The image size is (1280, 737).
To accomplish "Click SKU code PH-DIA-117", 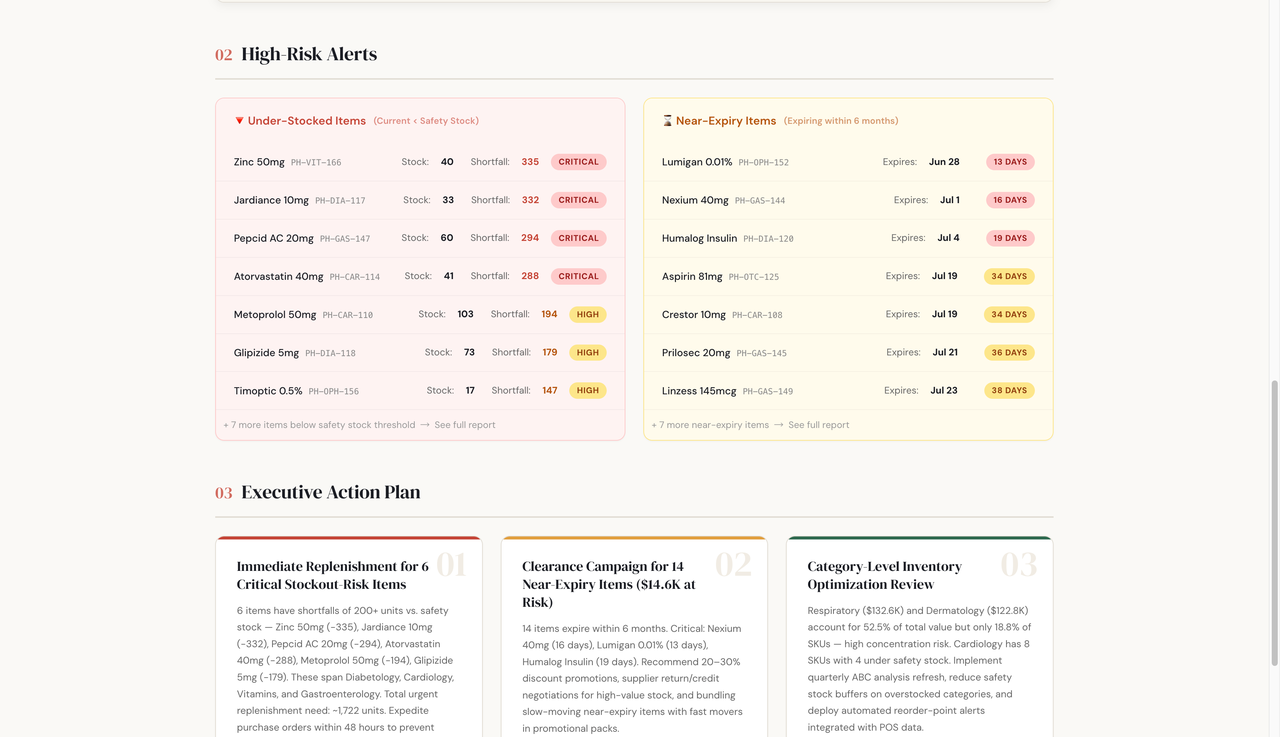I will coord(340,201).
